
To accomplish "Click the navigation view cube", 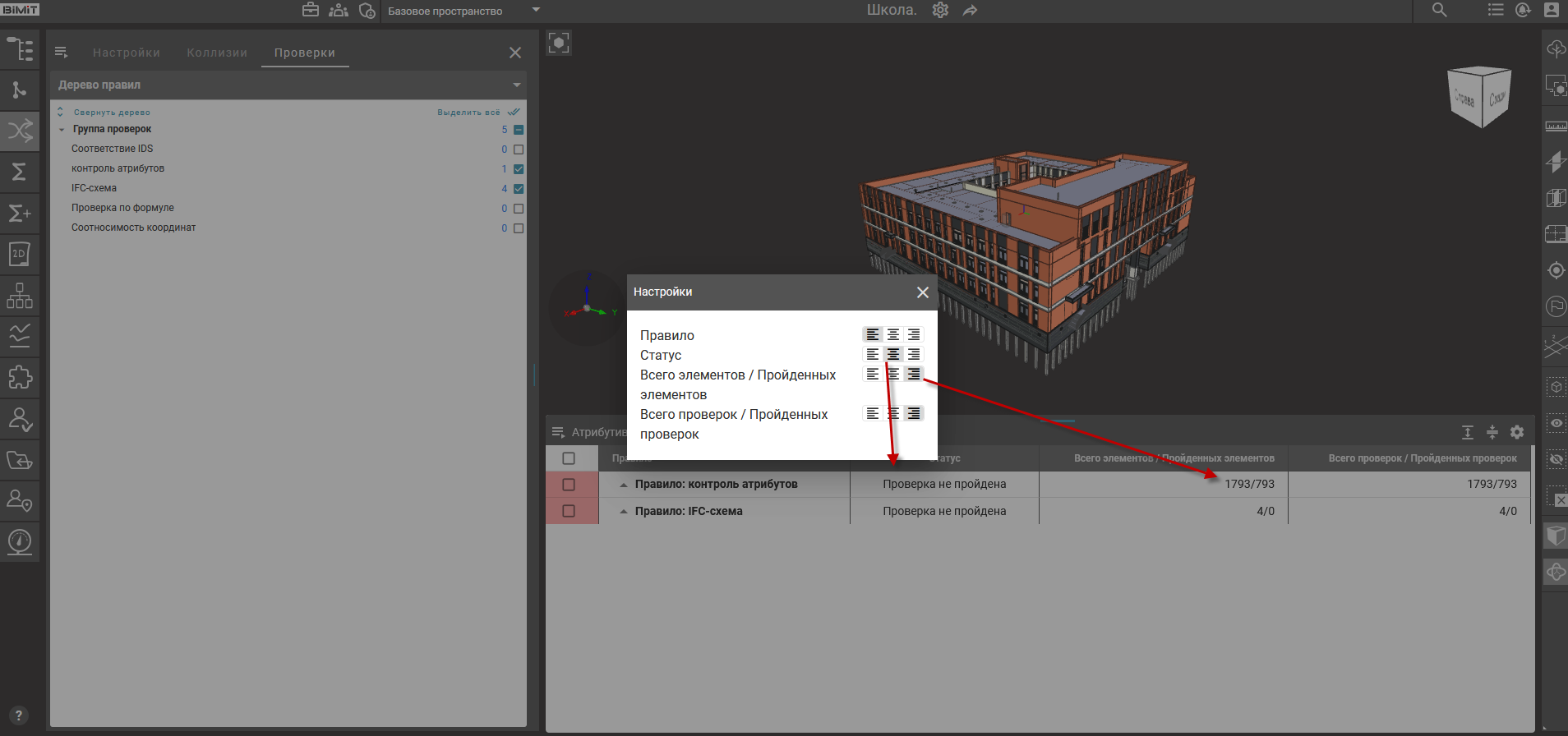I will [x=1480, y=97].
